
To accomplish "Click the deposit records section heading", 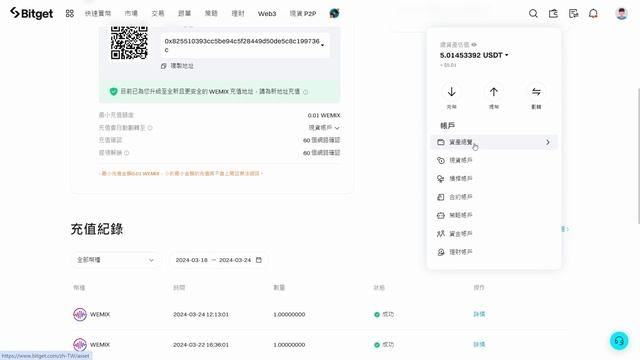I will (x=97, y=229).
